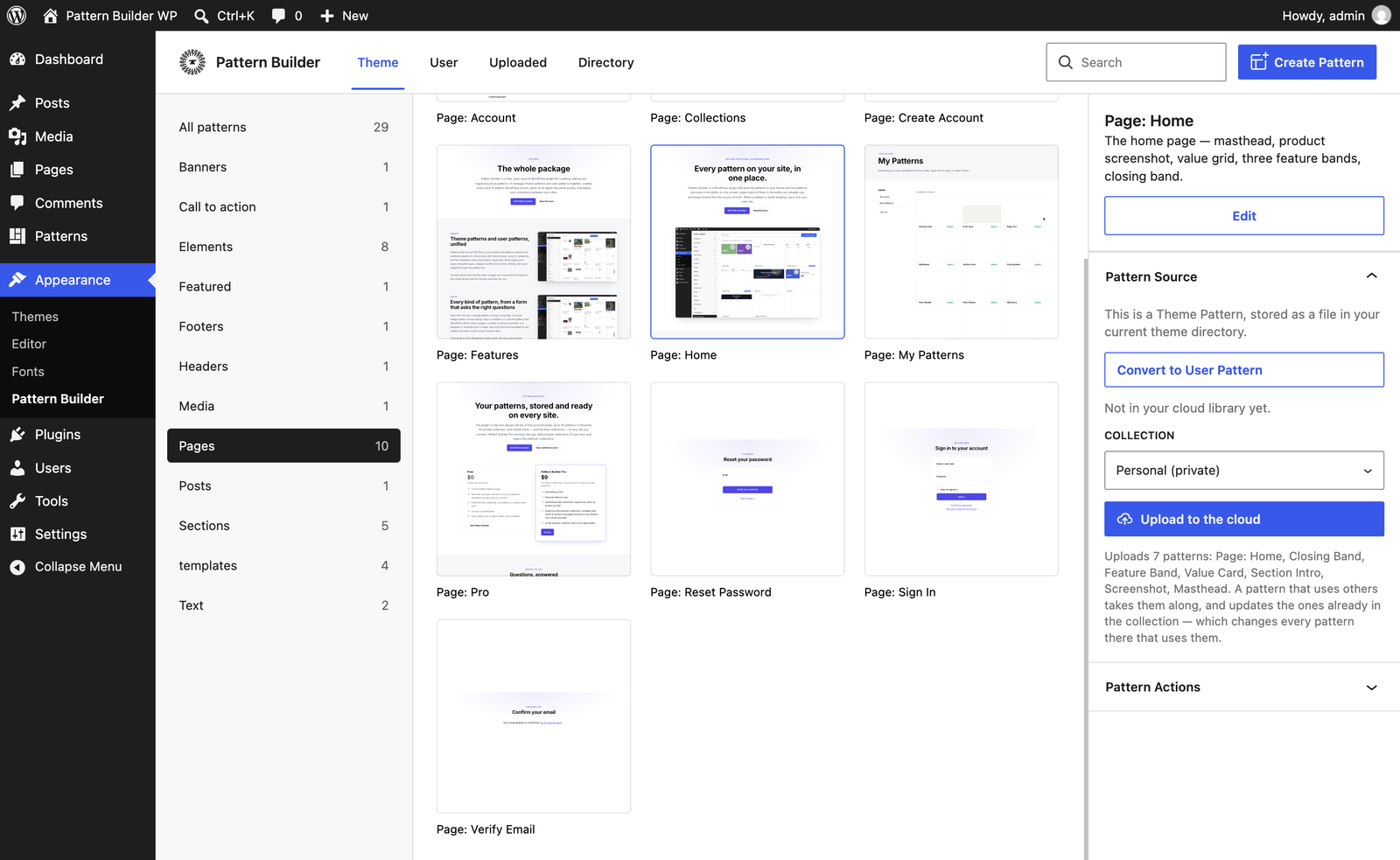Collapse the Pattern Source section chevron
Viewport: 1400px width, 860px height.
[x=1371, y=276]
